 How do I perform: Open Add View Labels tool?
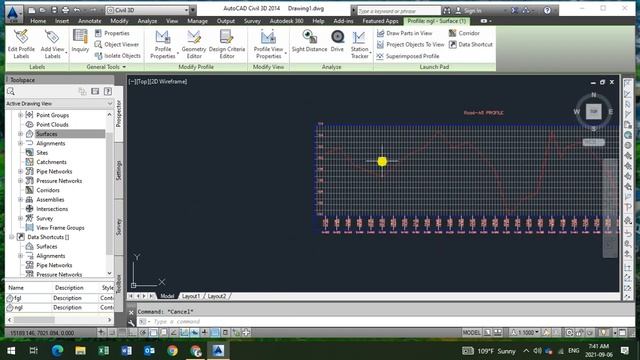53,44
